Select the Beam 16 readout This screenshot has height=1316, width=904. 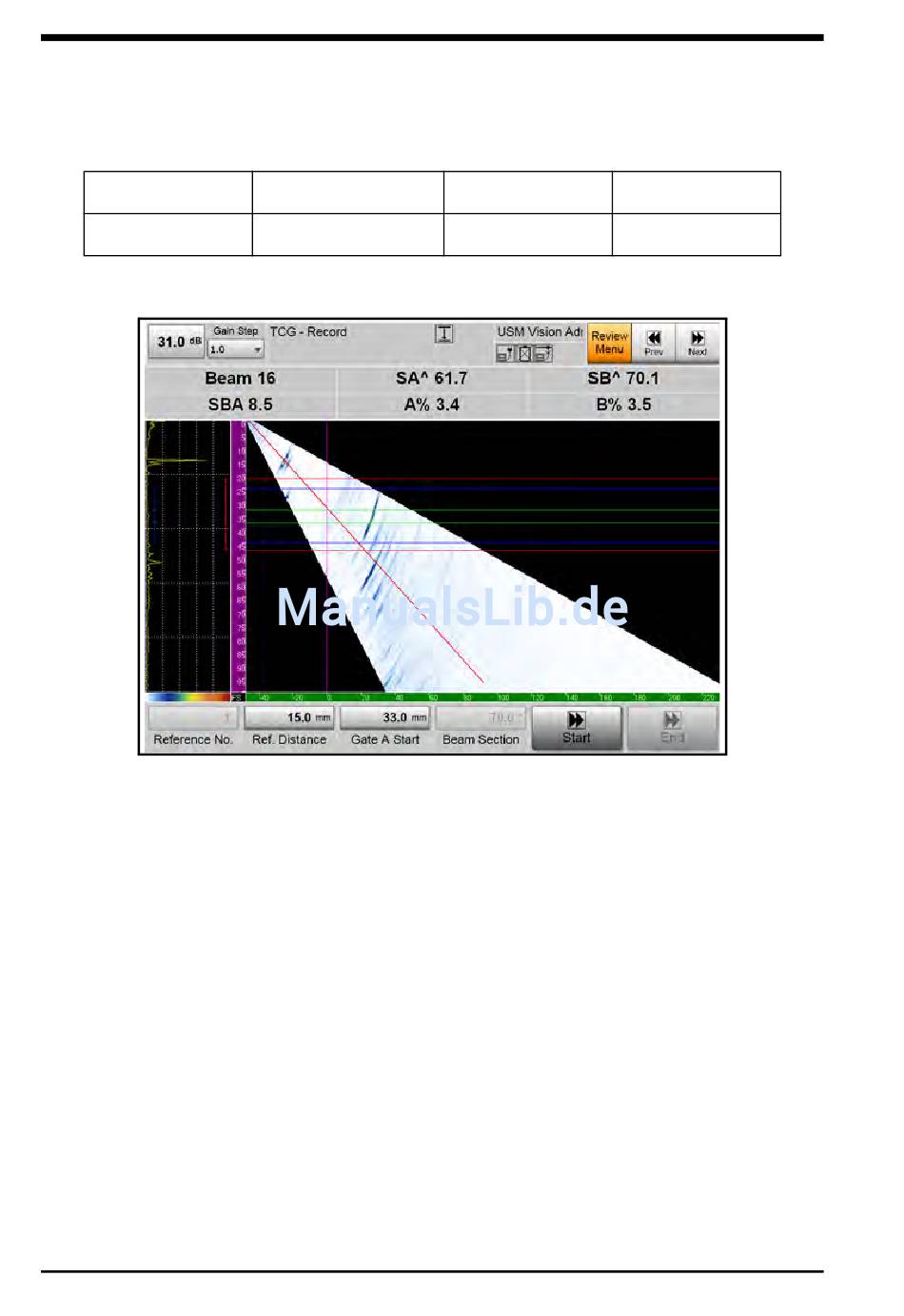[240, 379]
